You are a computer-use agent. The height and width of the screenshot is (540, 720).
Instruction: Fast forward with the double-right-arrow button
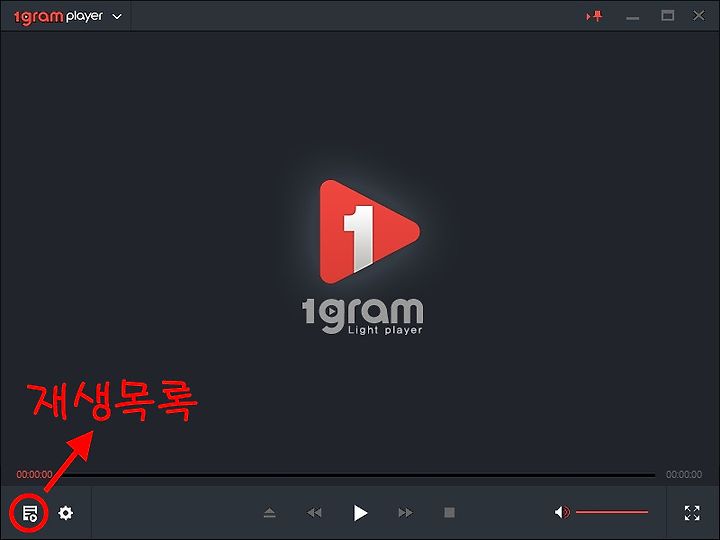pos(405,512)
